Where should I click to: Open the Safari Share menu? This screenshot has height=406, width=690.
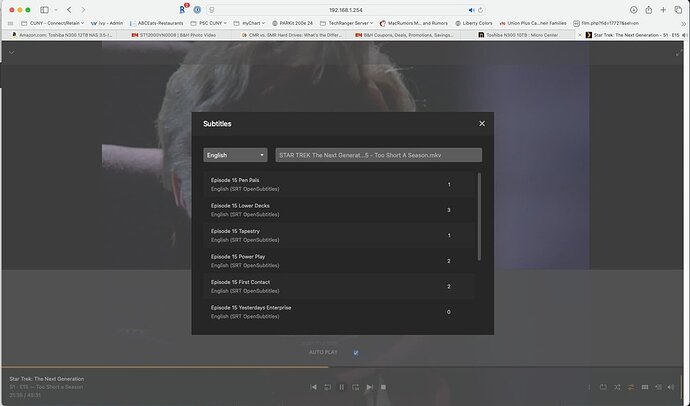[649, 10]
